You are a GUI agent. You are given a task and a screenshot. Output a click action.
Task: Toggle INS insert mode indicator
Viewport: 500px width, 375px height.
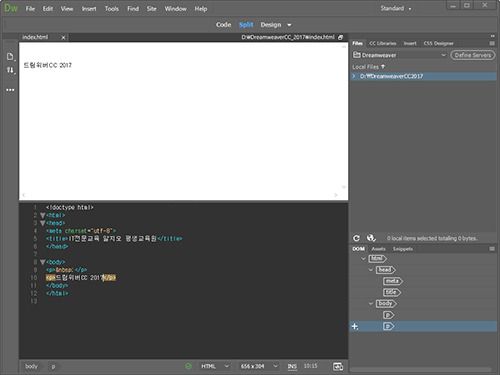click(x=292, y=366)
